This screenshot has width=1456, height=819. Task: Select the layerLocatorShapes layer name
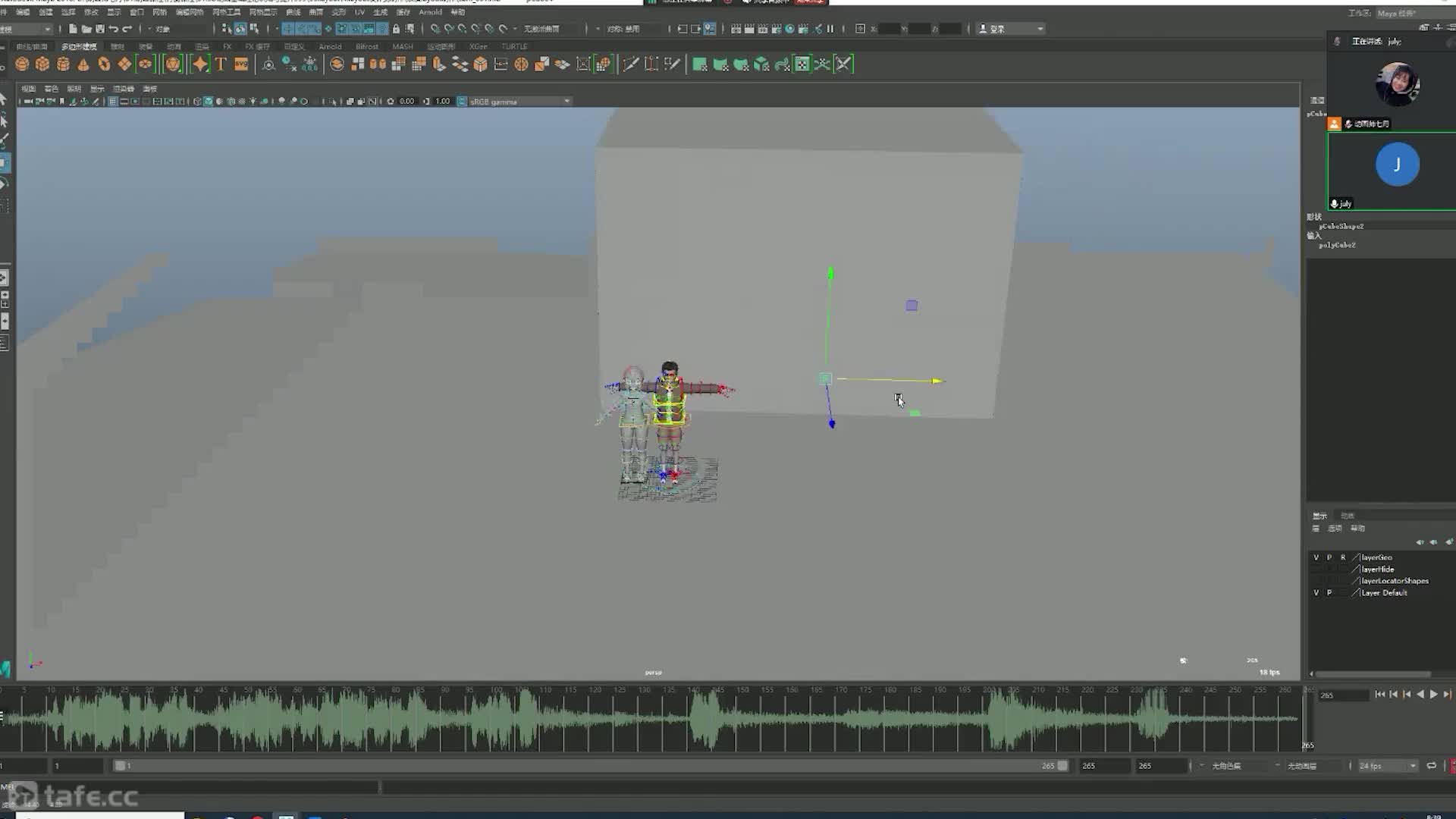tap(1395, 581)
